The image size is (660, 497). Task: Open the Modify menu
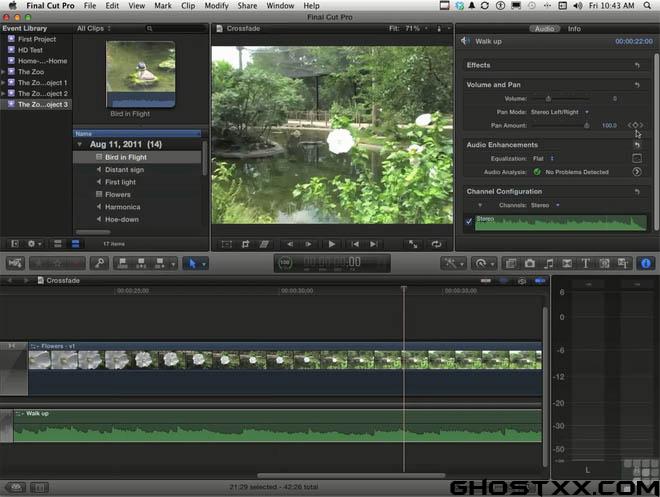click(216, 5)
